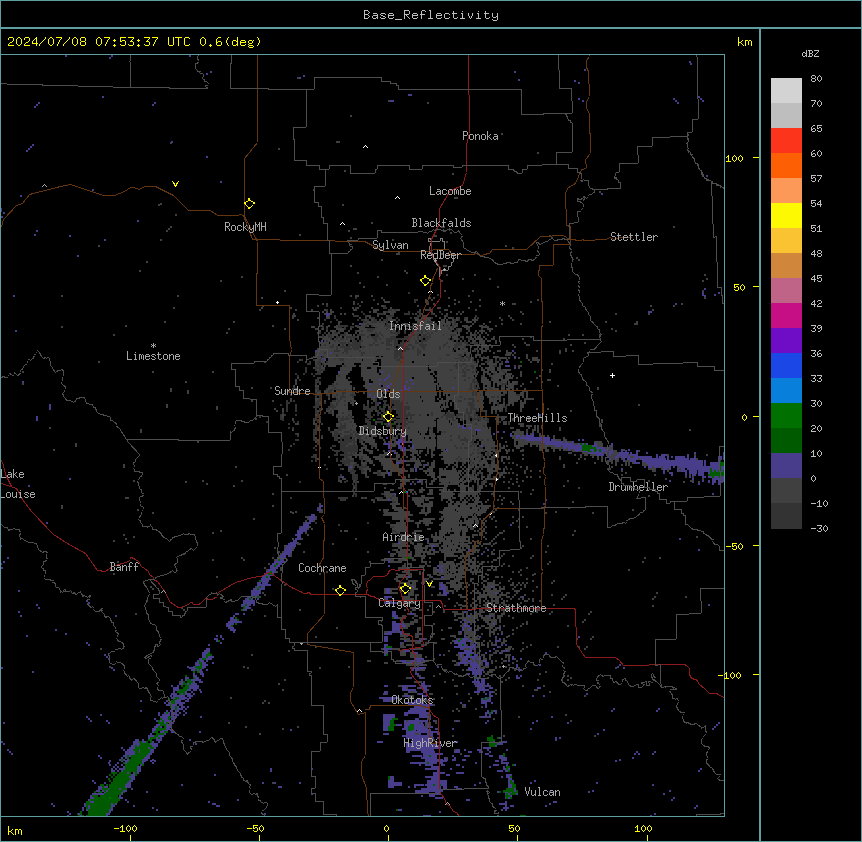Select the Lake Louise label
The height and width of the screenshot is (842, 862).
pos(18,484)
